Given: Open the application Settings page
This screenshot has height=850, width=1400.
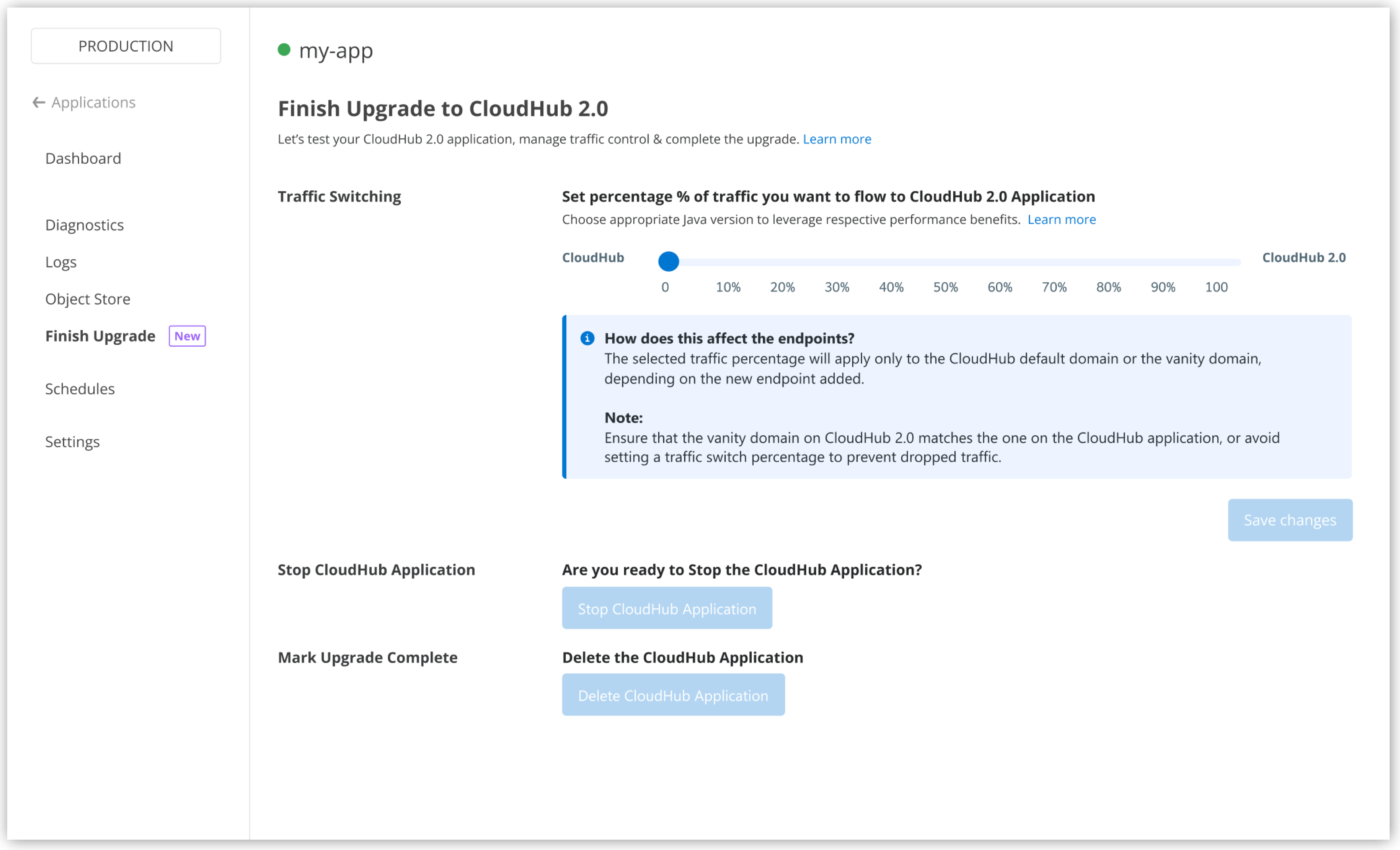Looking at the screenshot, I should (72, 441).
